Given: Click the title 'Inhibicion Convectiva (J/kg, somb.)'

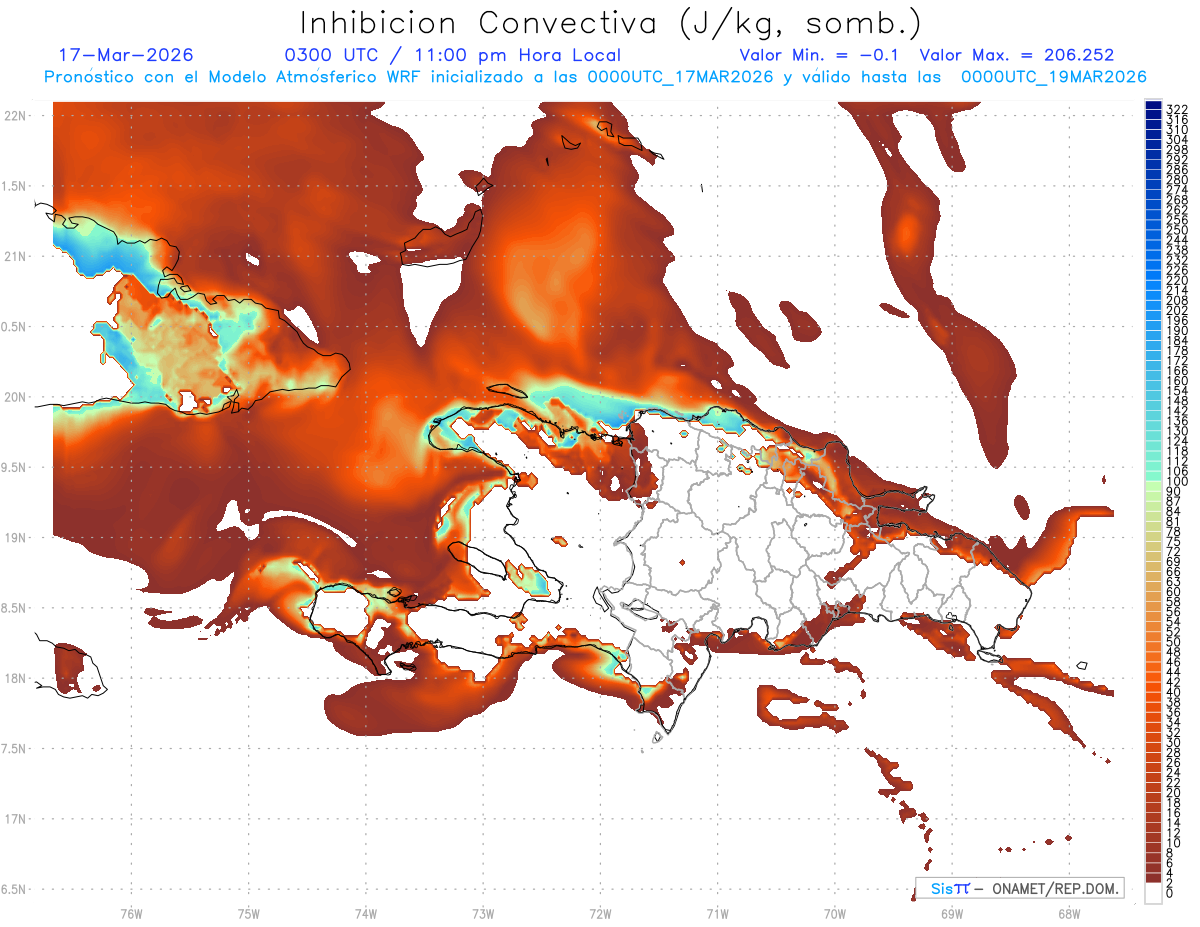Looking at the screenshot, I should point(610,23).
